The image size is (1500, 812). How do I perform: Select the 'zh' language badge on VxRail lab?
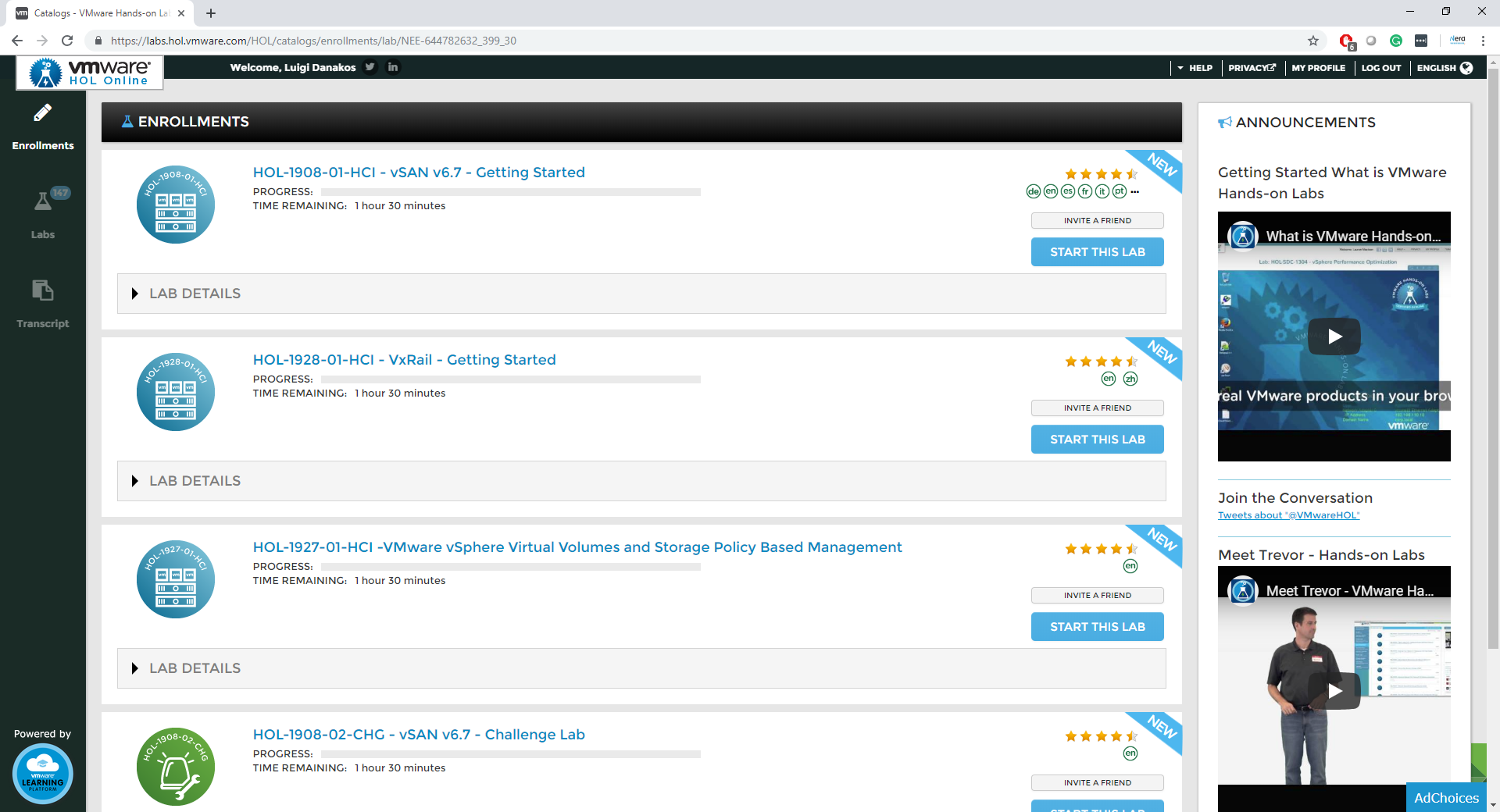click(x=1130, y=379)
